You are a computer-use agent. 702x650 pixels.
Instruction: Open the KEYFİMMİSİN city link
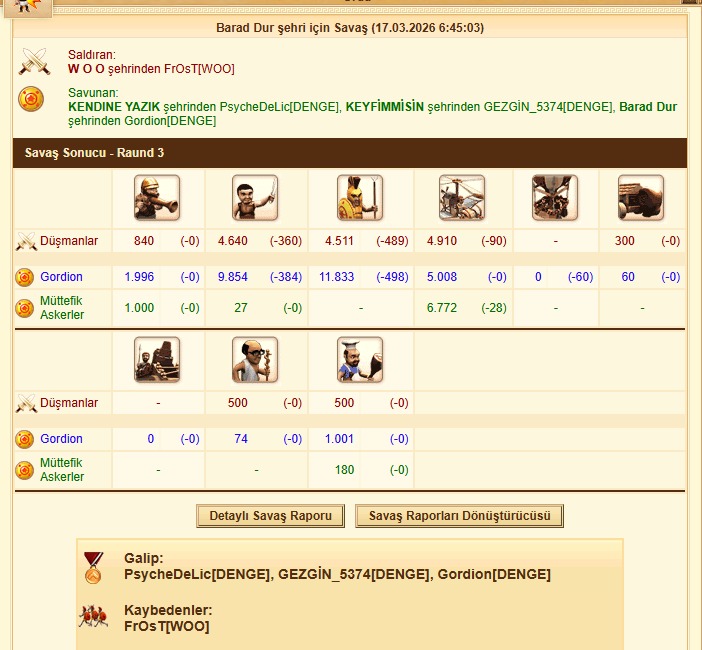[x=385, y=107]
